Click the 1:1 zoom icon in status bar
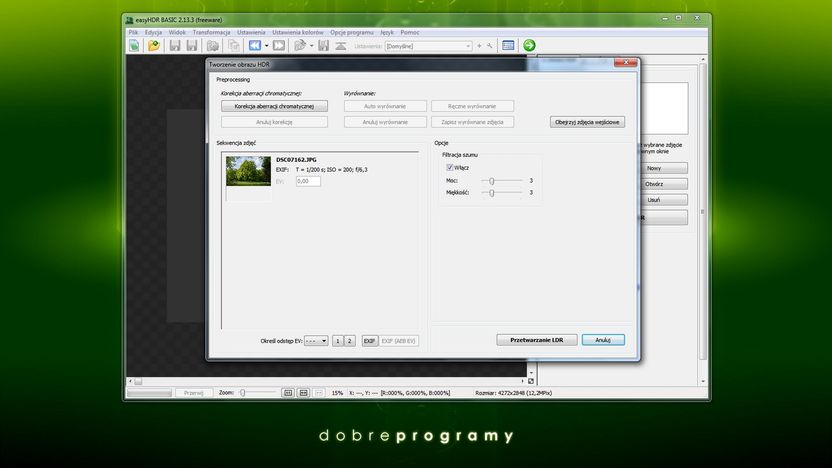 click(x=288, y=393)
